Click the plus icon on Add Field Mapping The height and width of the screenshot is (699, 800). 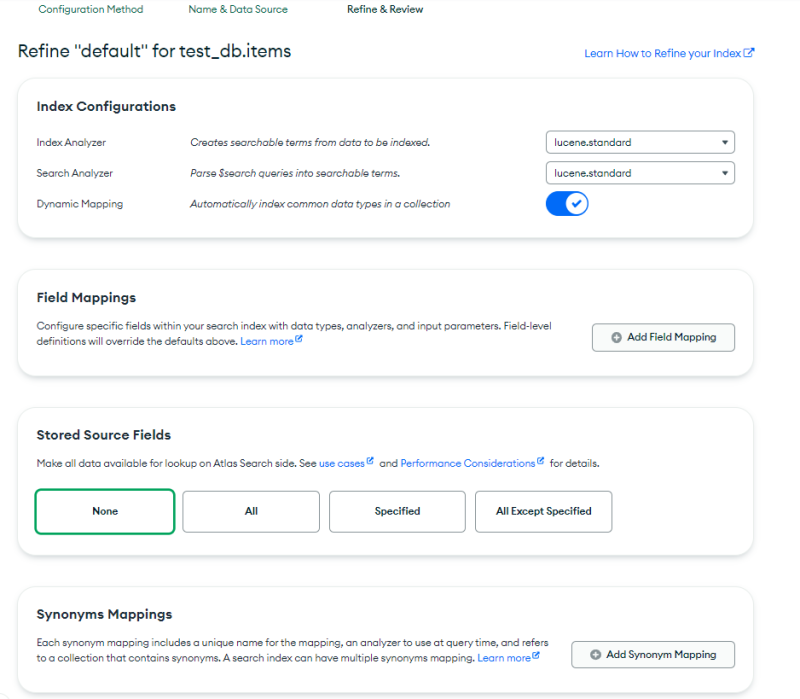tap(615, 338)
